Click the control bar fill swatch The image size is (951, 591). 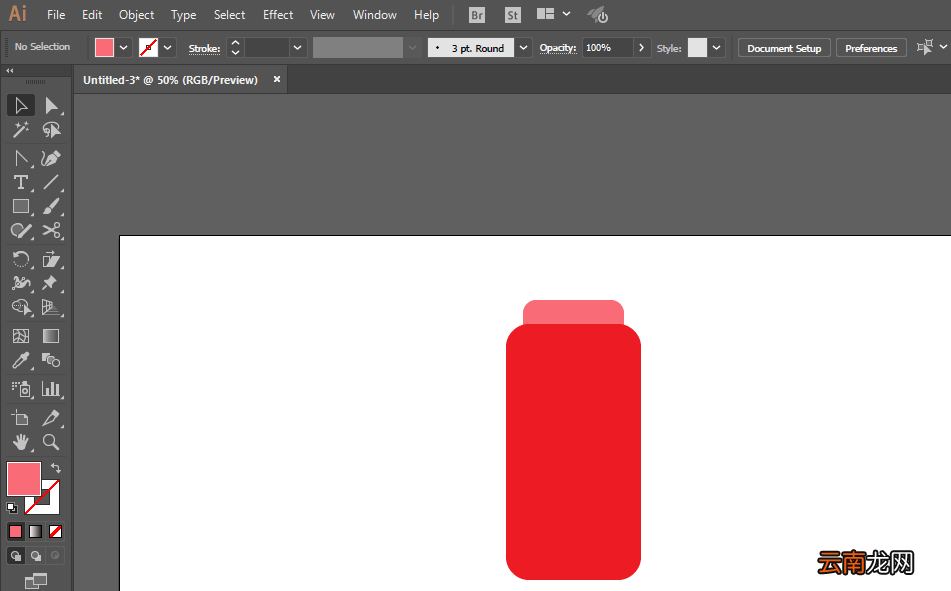coord(104,47)
